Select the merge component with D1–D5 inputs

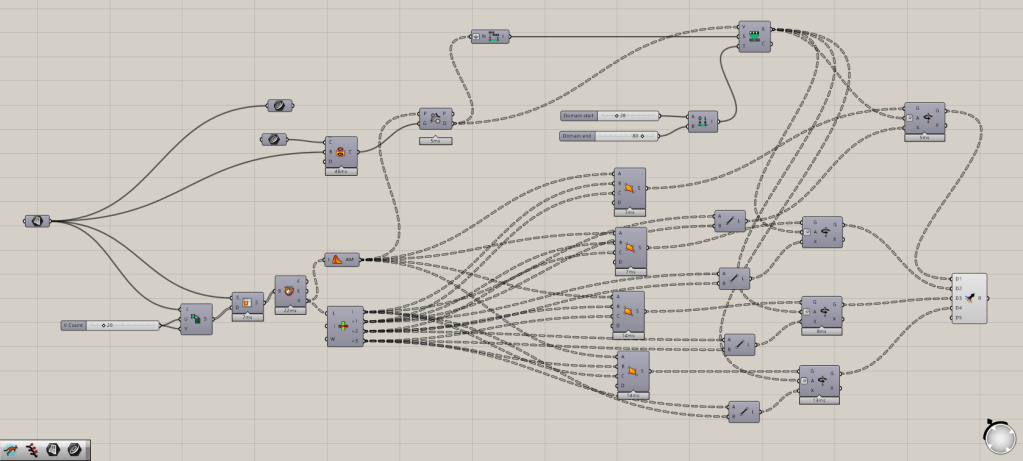pyautogui.click(x=973, y=298)
